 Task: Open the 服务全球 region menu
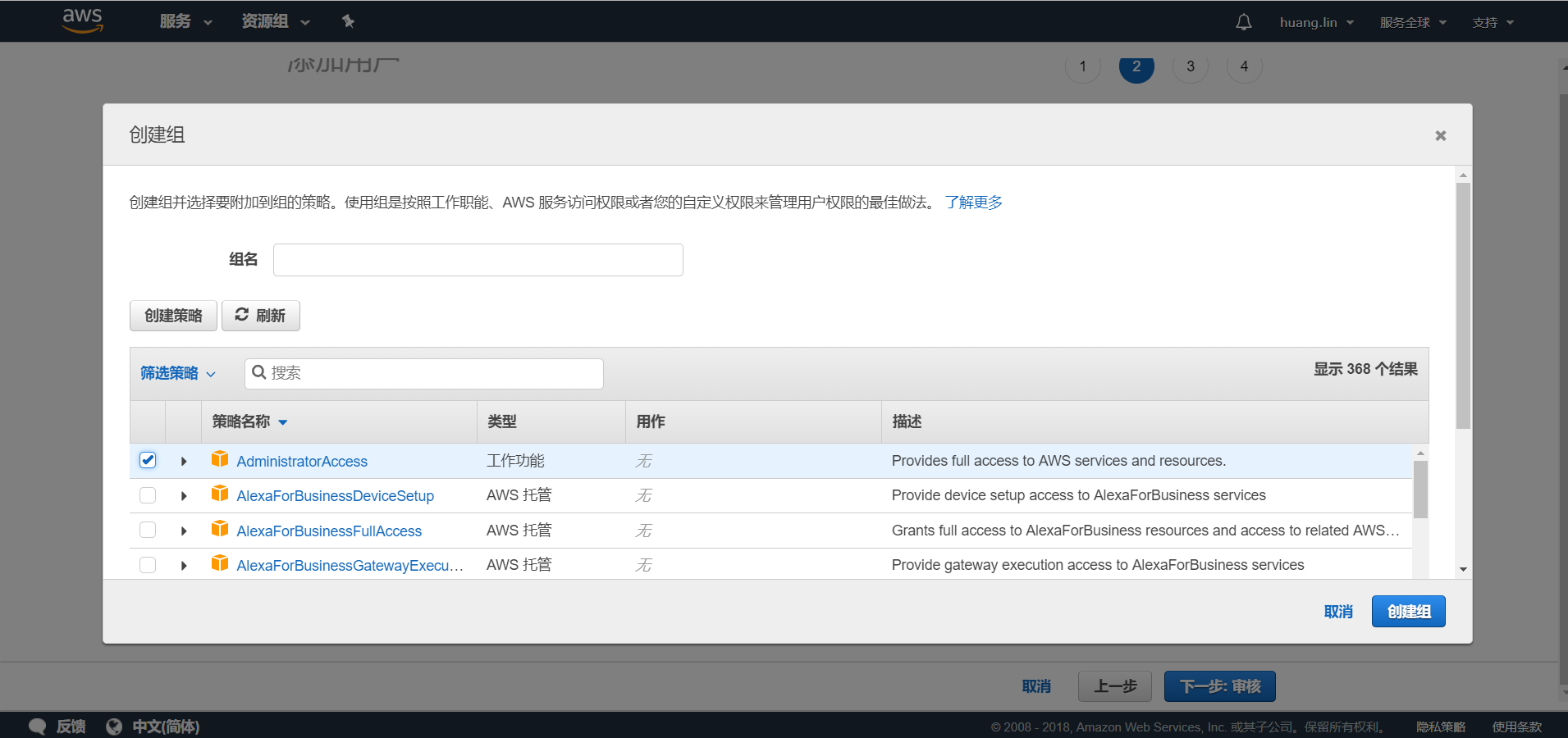point(1413,22)
